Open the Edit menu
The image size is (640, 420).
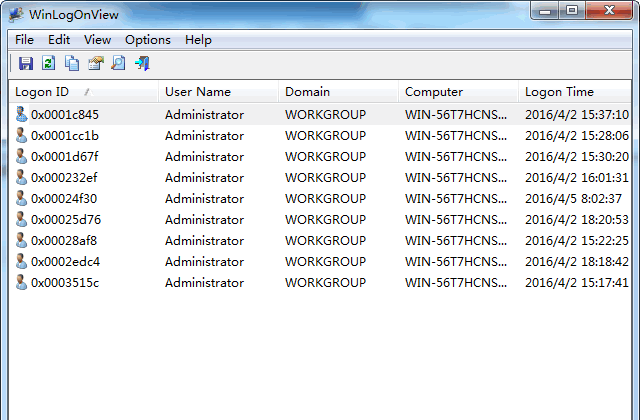click(59, 40)
